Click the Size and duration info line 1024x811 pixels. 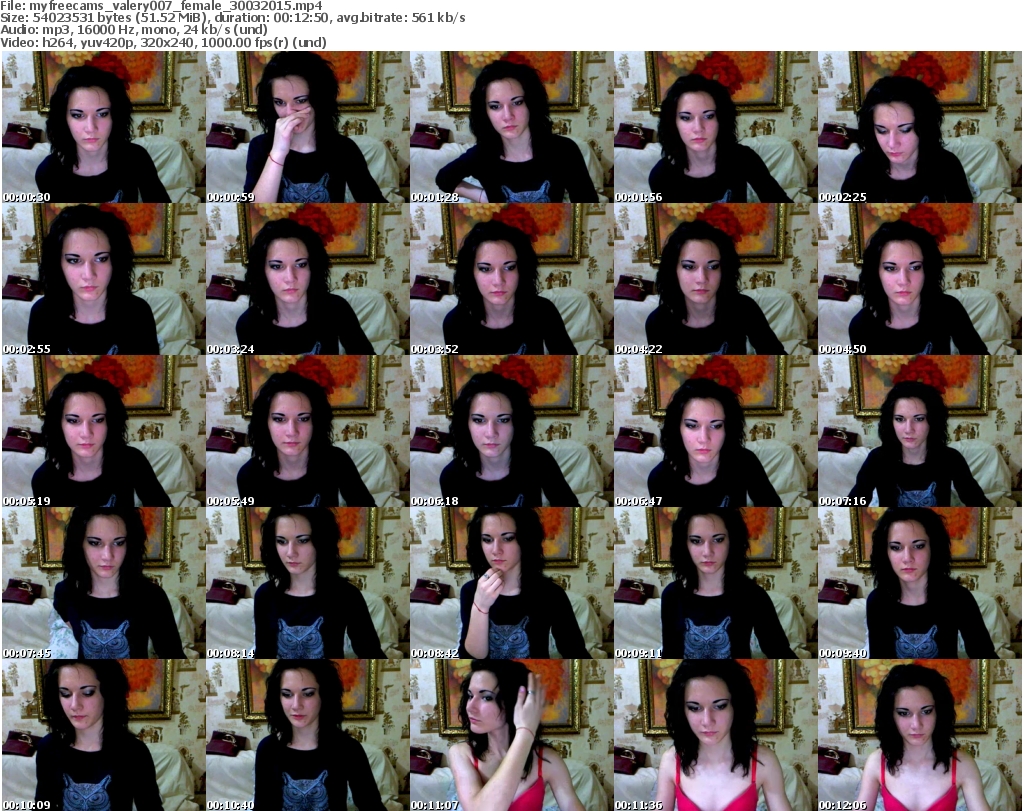click(232, 18)
